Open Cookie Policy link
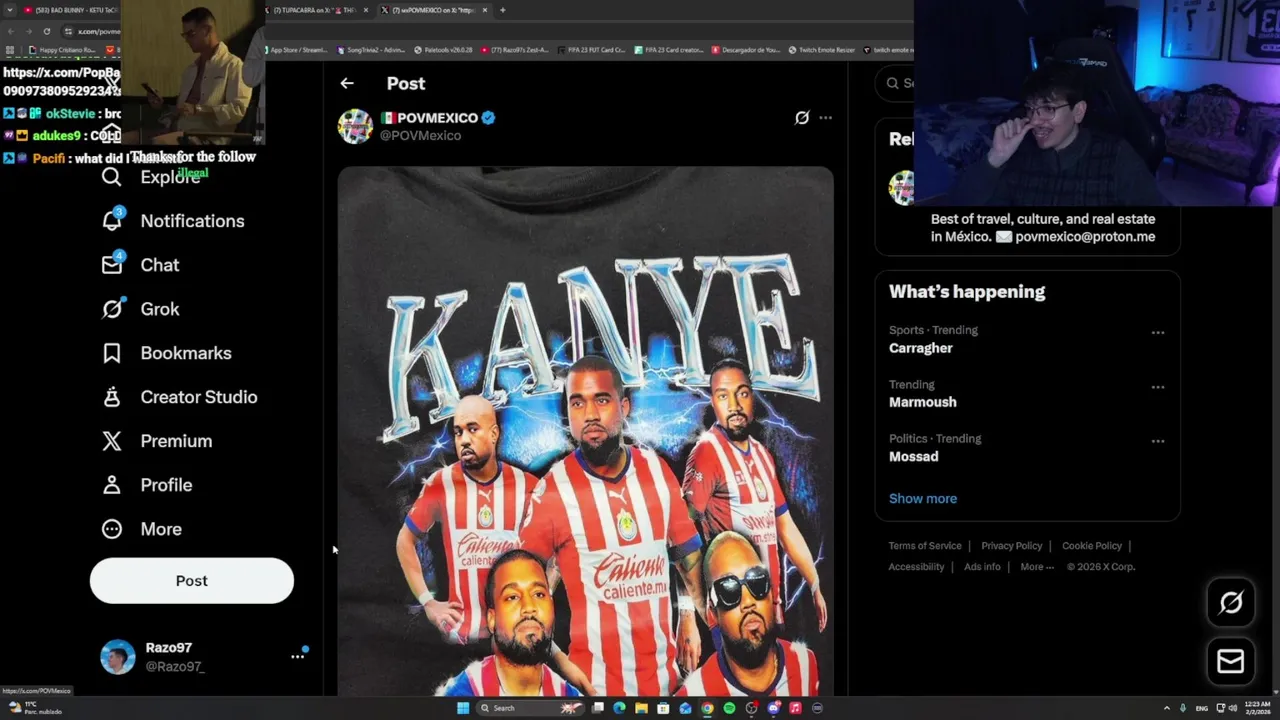 [x=1092, y=546]
